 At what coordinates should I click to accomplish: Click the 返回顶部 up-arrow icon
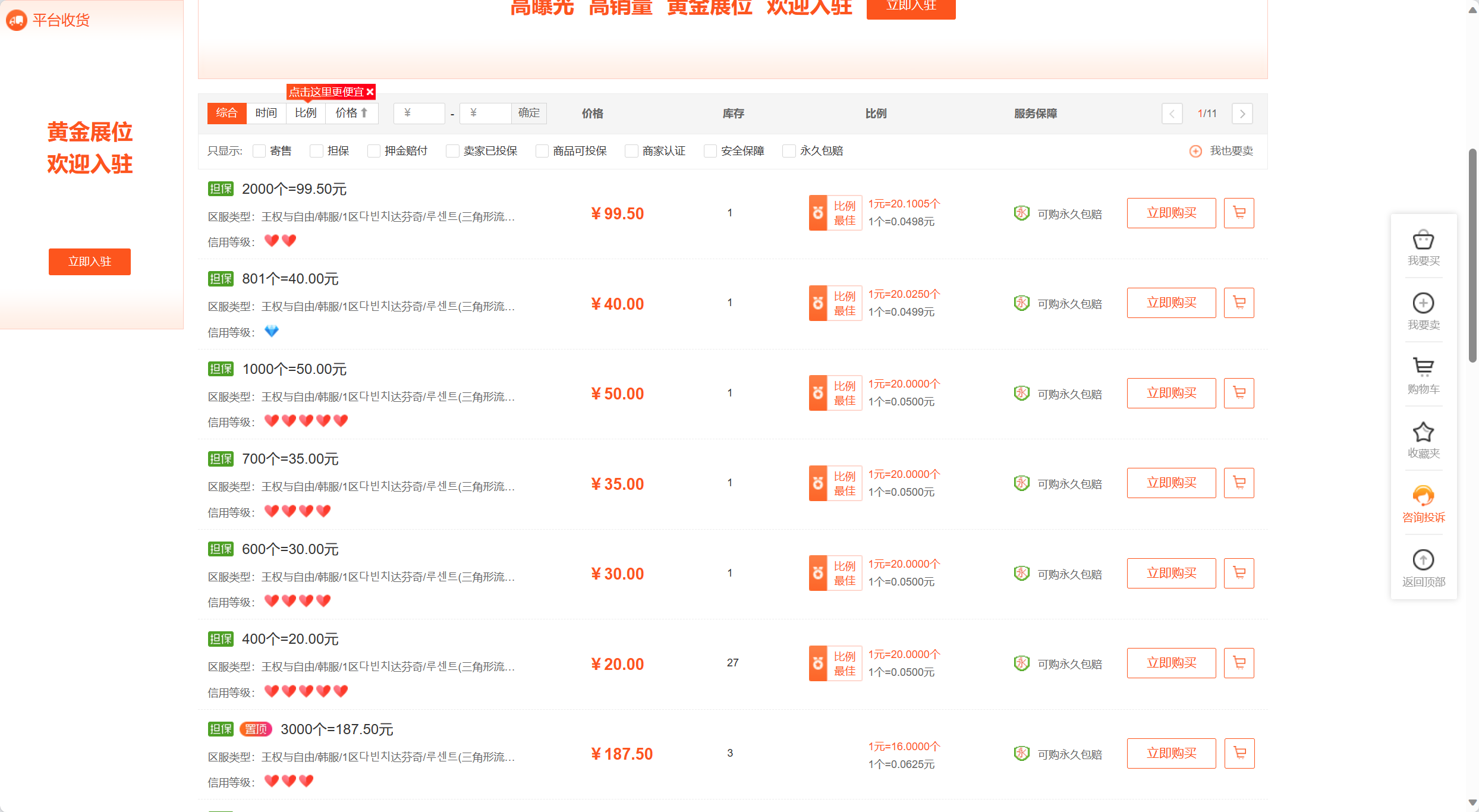pos(1423,560)
